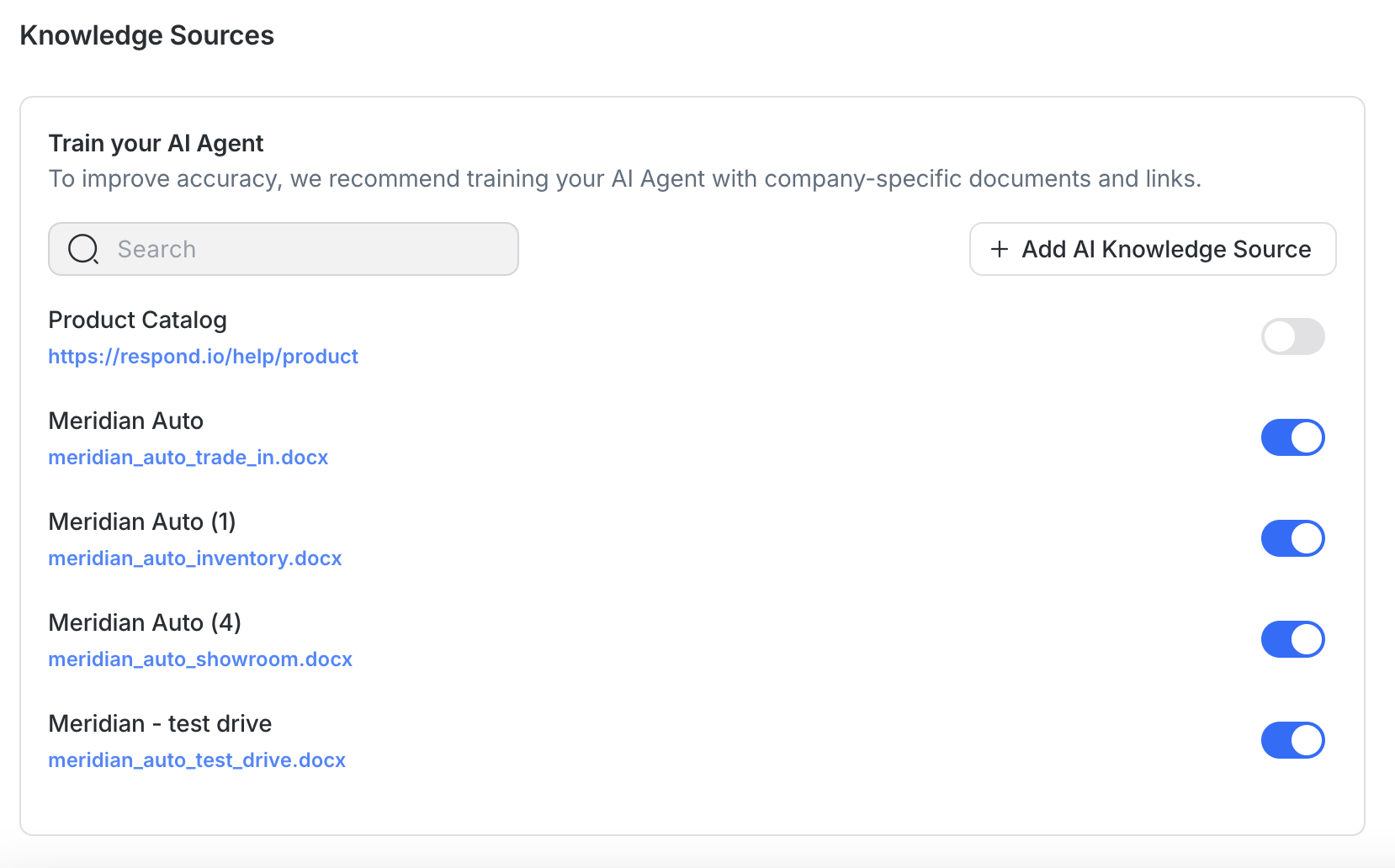Click the Knowledge Sources page heading
Viewport: 1395px width, 868px height.
click(146, 35)
